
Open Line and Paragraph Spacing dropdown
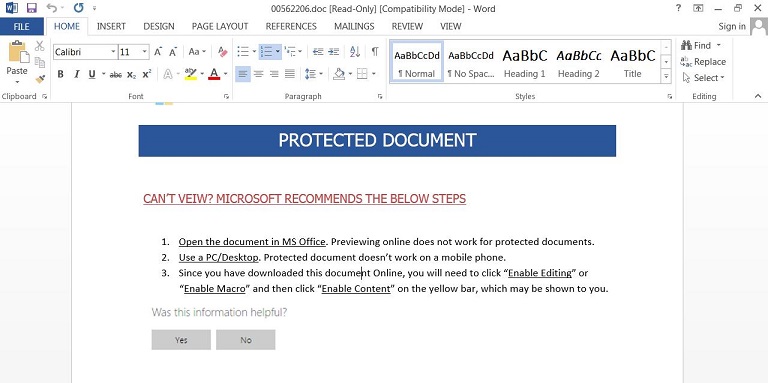click(313, 74)
